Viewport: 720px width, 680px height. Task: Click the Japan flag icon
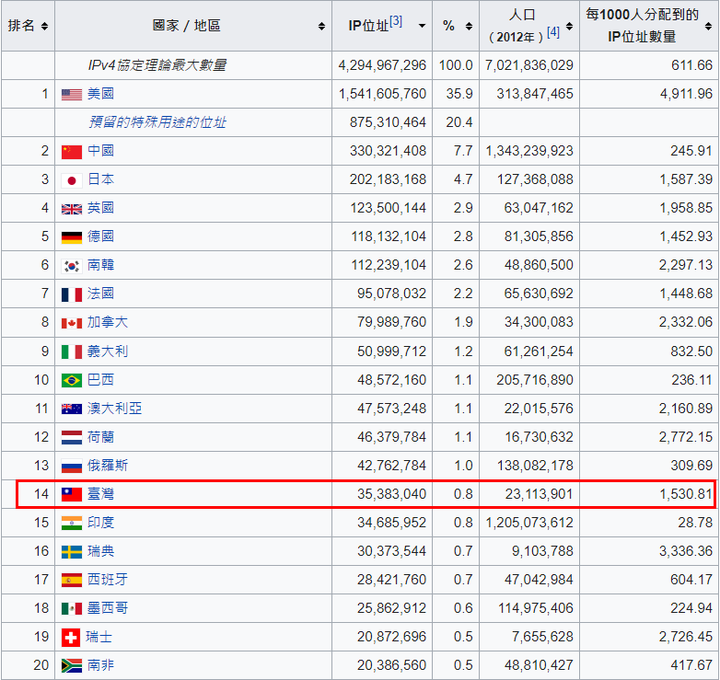(72, 180)
